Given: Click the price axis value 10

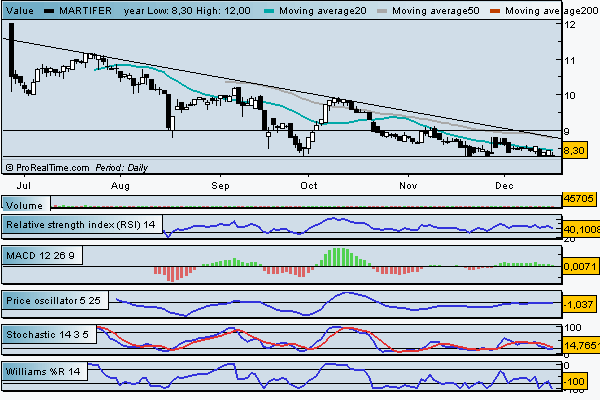Looking at the screenshot, I should [x=569, y=95].
